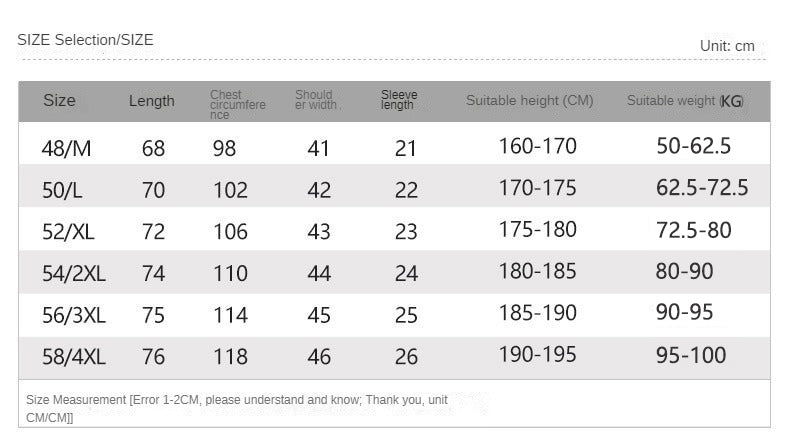Click the Chest circumference column header
The image size is (790, 446).
pyautogui.click(x=237, y=105)
